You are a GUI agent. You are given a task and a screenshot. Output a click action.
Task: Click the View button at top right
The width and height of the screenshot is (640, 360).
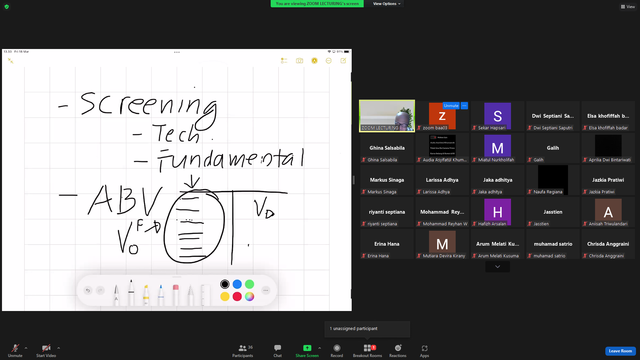tap(628, 7)
